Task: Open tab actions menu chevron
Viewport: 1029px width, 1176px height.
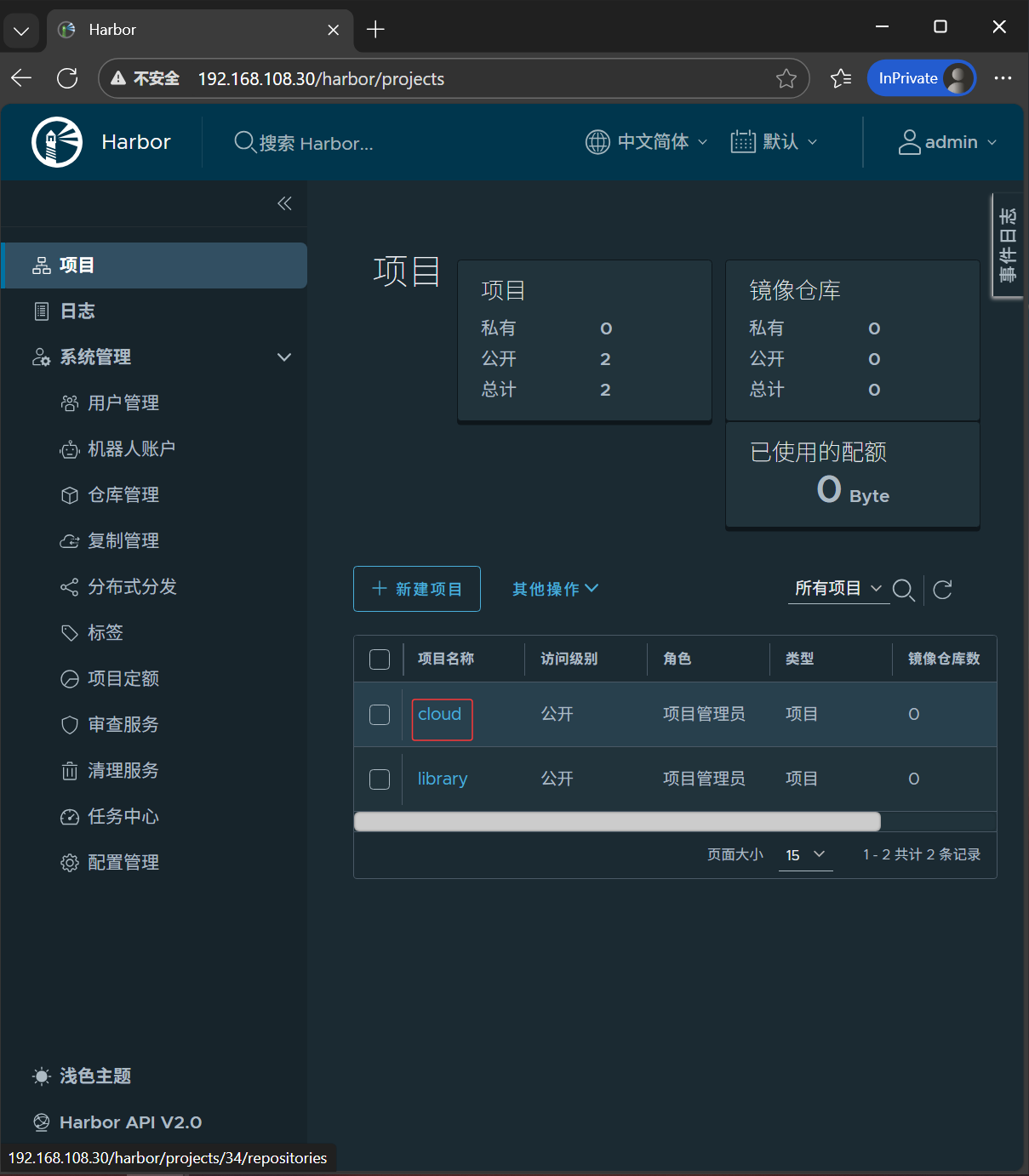Action: 21,31
